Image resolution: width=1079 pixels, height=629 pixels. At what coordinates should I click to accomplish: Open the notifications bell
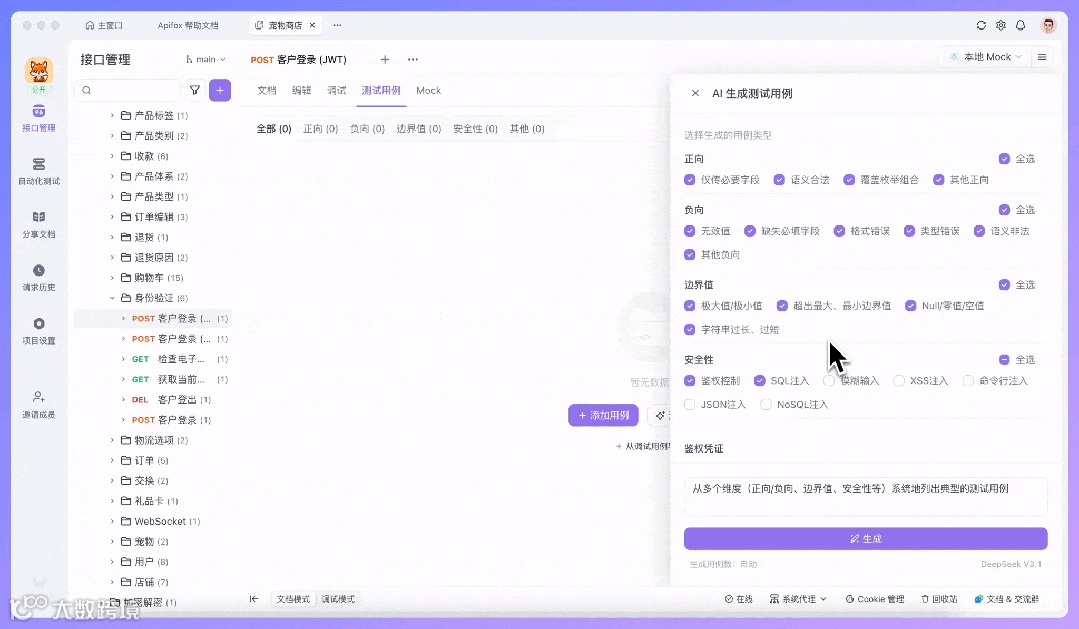[1021, 25]
